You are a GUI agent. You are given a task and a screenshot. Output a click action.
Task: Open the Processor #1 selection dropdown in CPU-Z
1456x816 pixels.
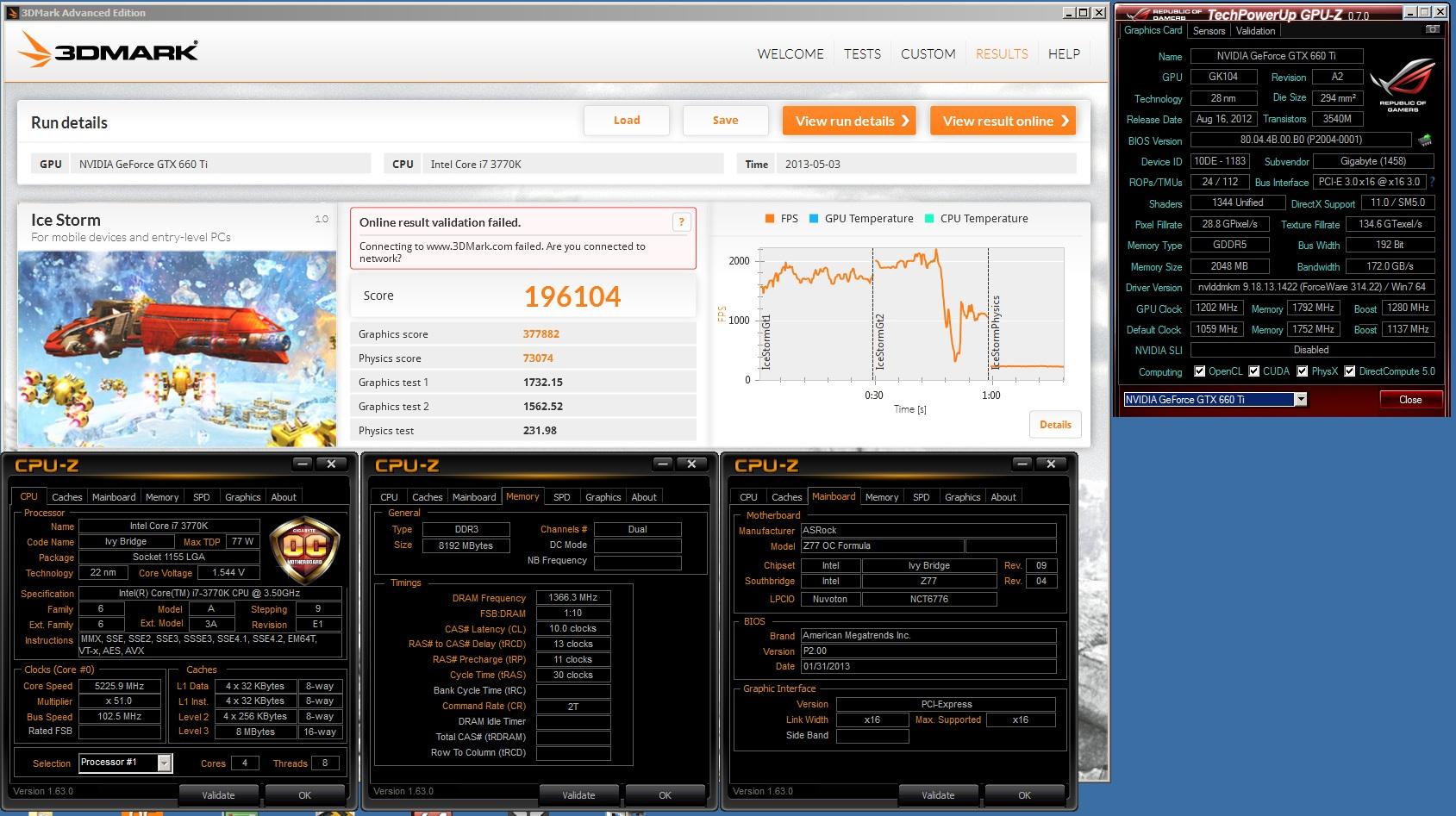click(x=165, y=763)
